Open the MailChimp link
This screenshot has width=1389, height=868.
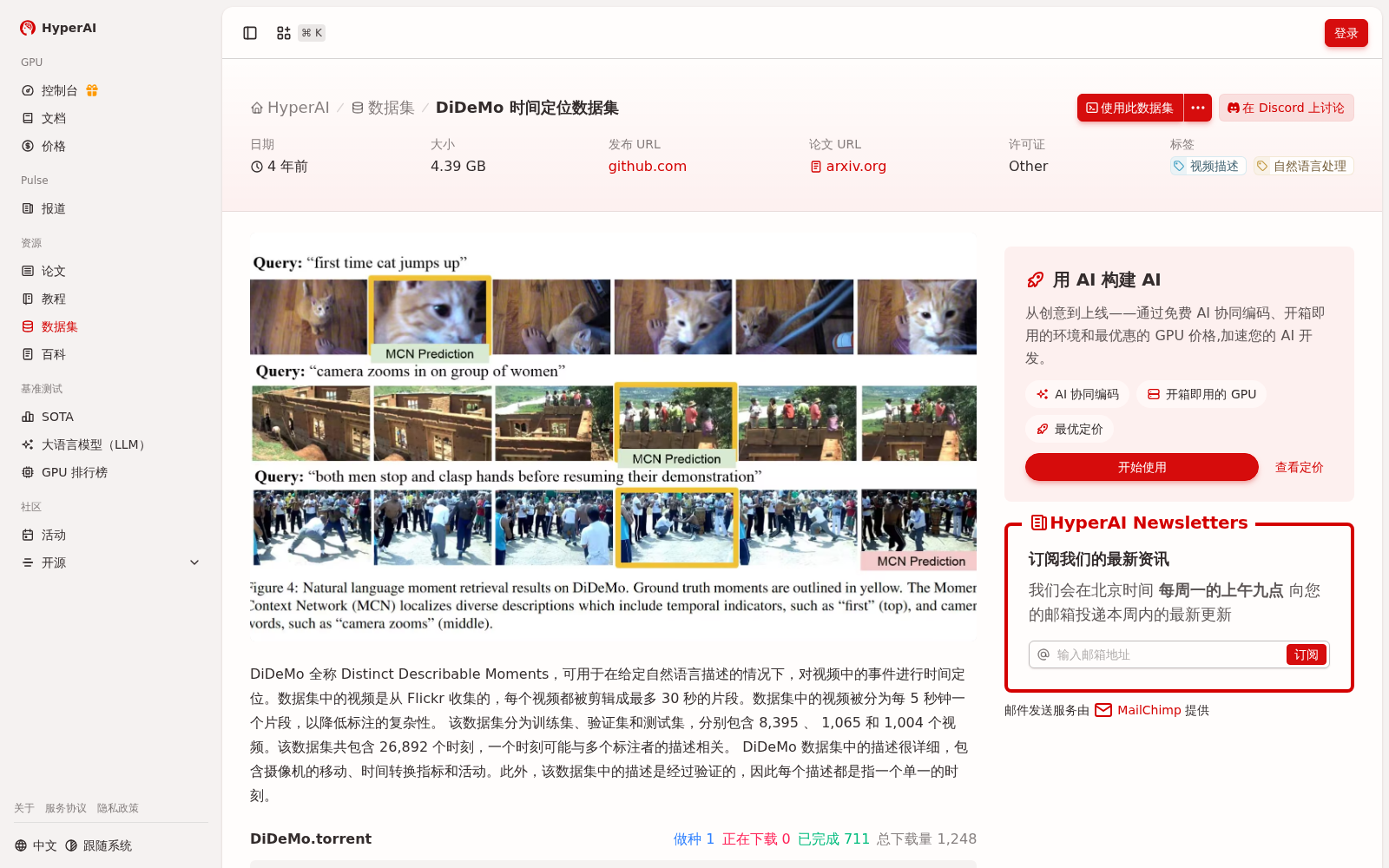1138,710
